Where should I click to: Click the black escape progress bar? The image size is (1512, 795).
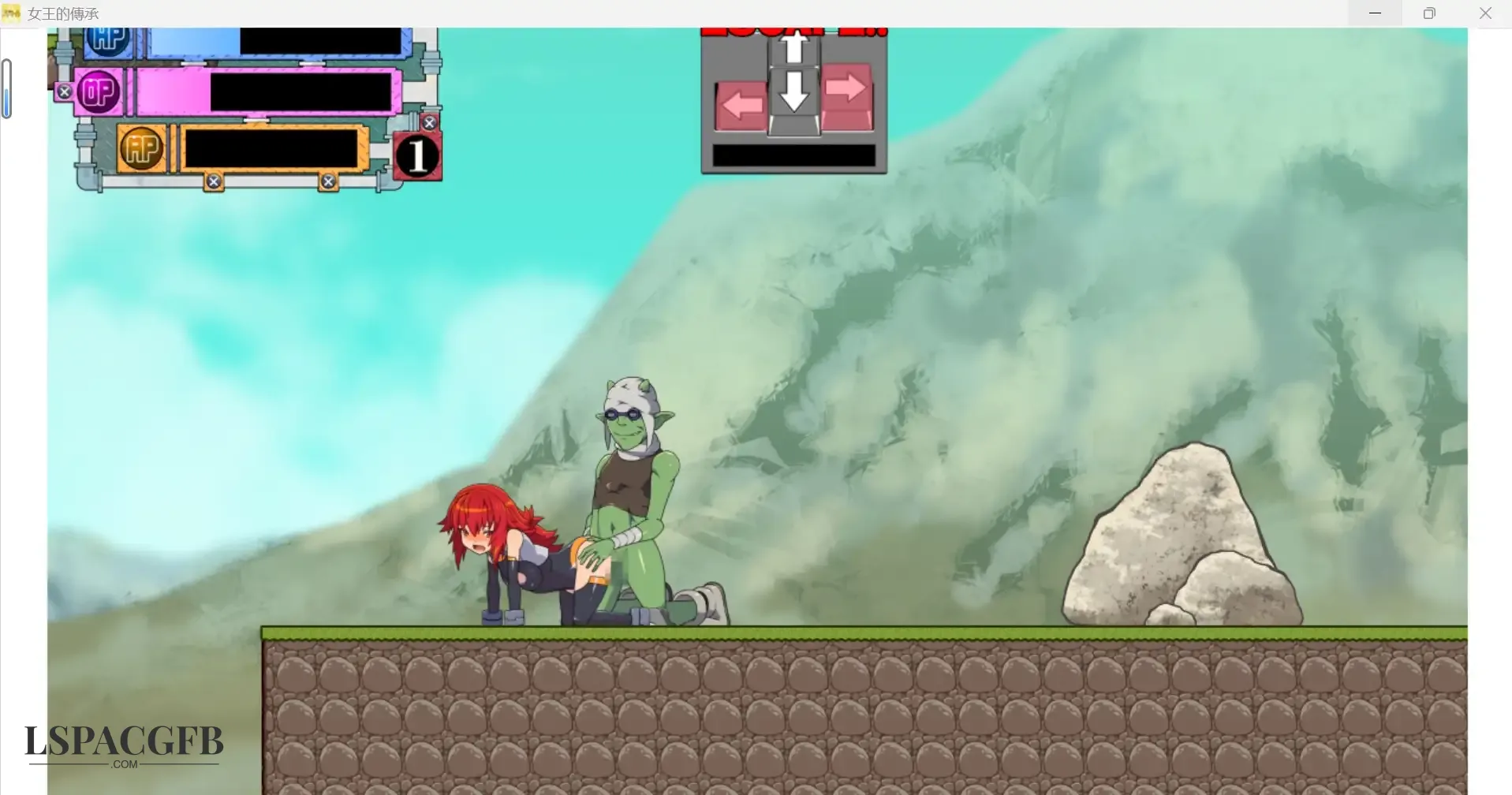click(794, 155)
